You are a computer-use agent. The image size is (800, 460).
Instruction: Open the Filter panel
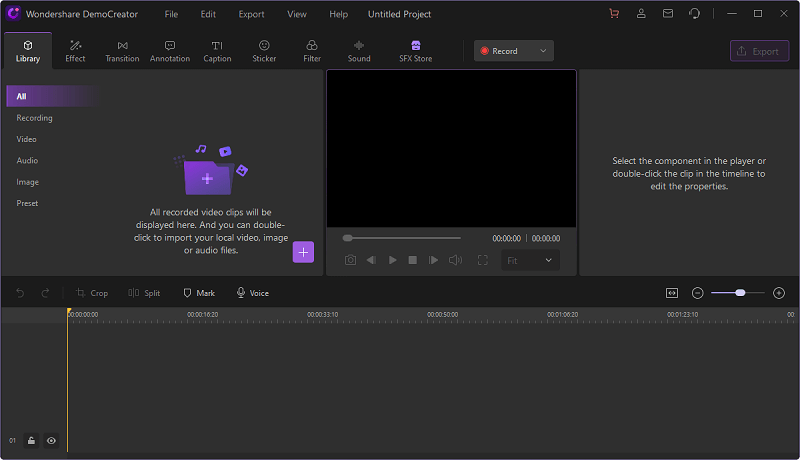point(312,51)
